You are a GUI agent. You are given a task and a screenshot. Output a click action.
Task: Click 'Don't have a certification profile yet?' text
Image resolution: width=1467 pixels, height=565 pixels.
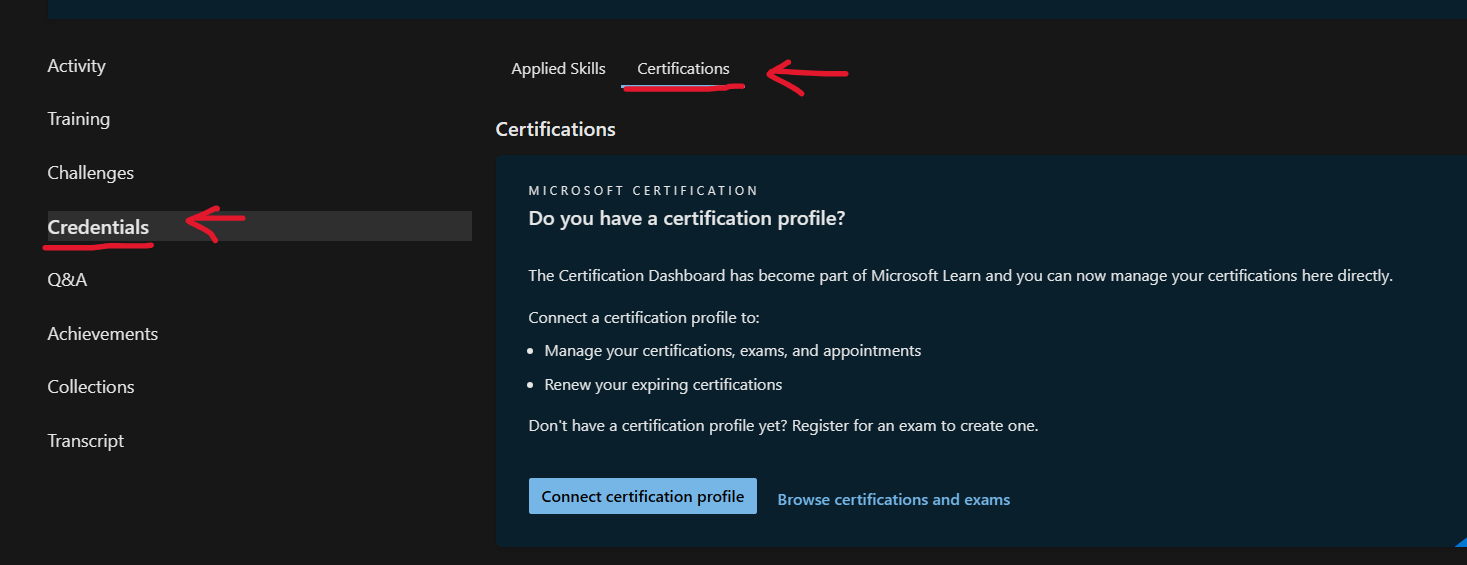click(656, 425)
